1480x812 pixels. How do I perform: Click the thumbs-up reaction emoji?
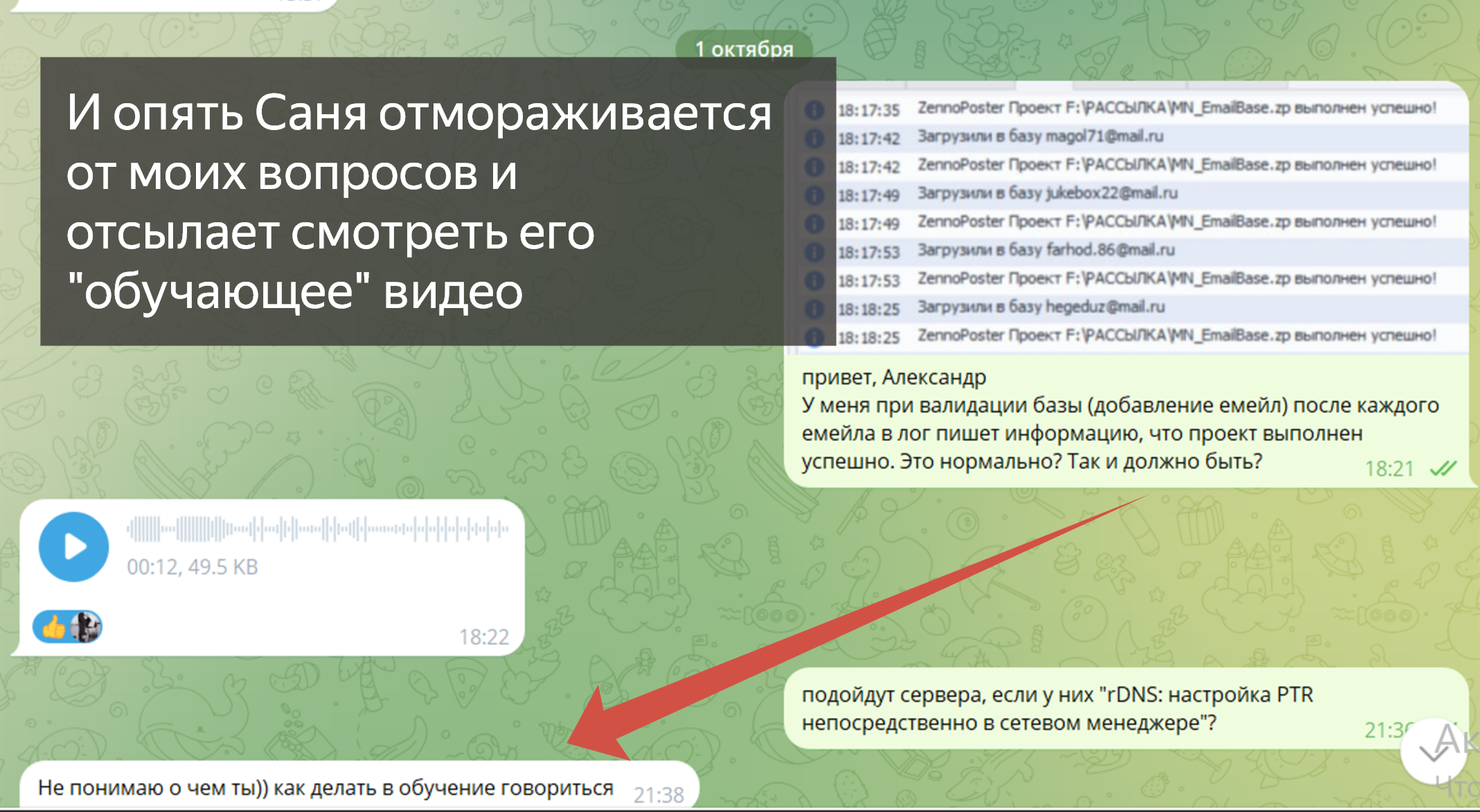point(53,627)
